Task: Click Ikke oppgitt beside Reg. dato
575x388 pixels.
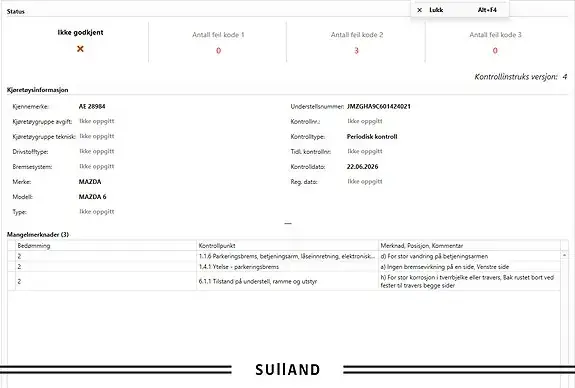Action: (x=365, y=181)
